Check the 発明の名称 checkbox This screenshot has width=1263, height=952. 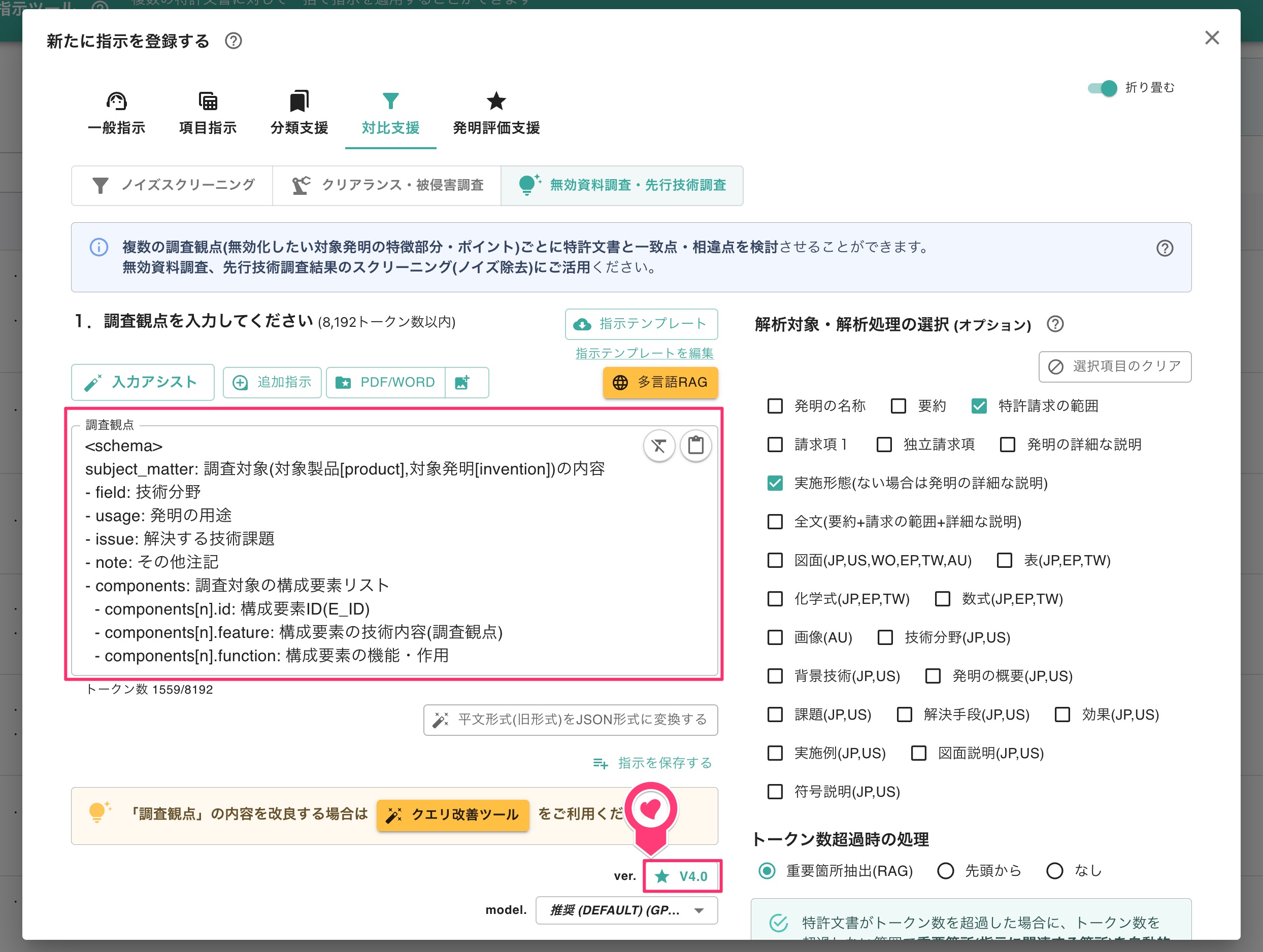[x=775, y=406]
